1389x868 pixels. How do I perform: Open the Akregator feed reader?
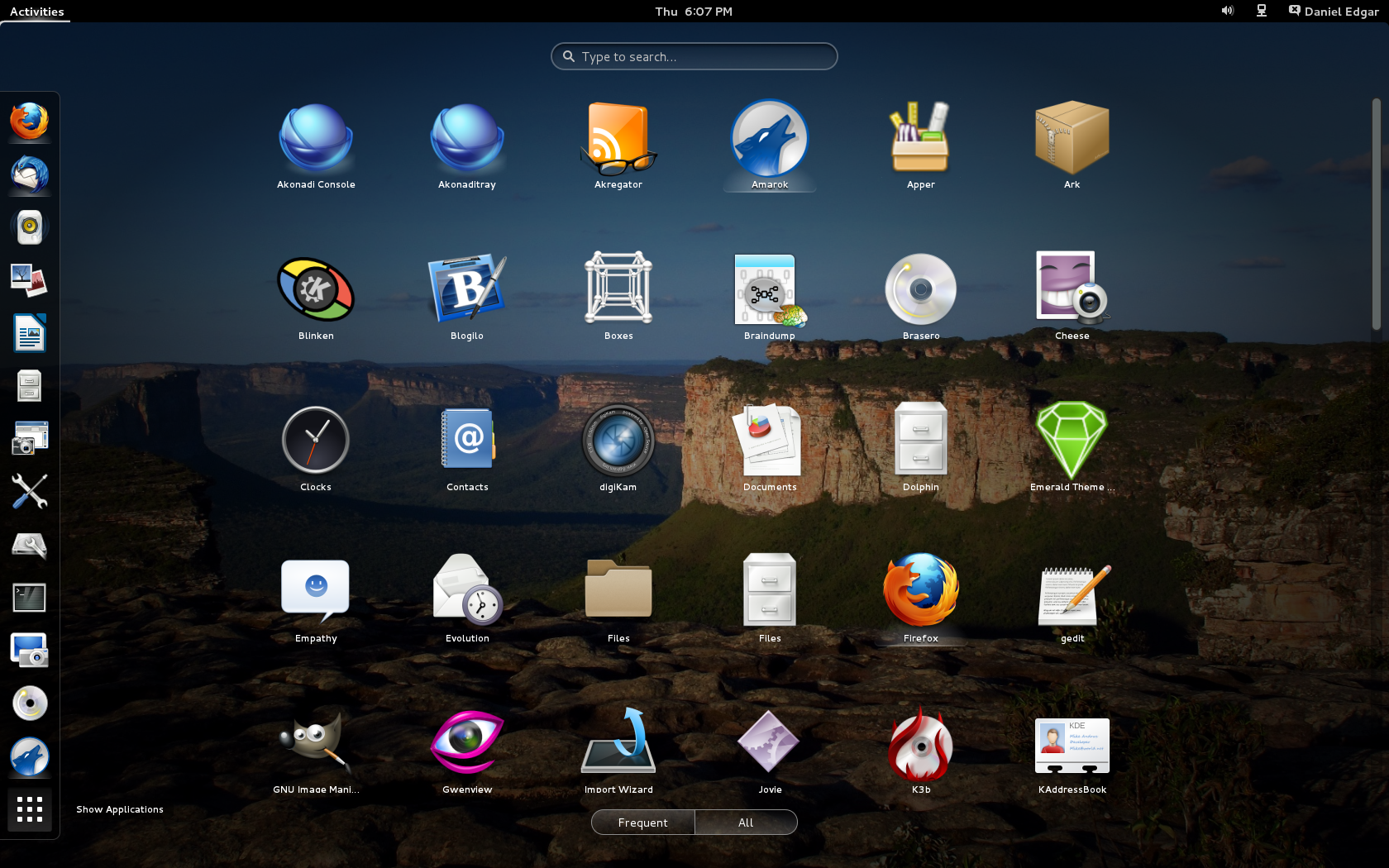[x=618, y=145]
